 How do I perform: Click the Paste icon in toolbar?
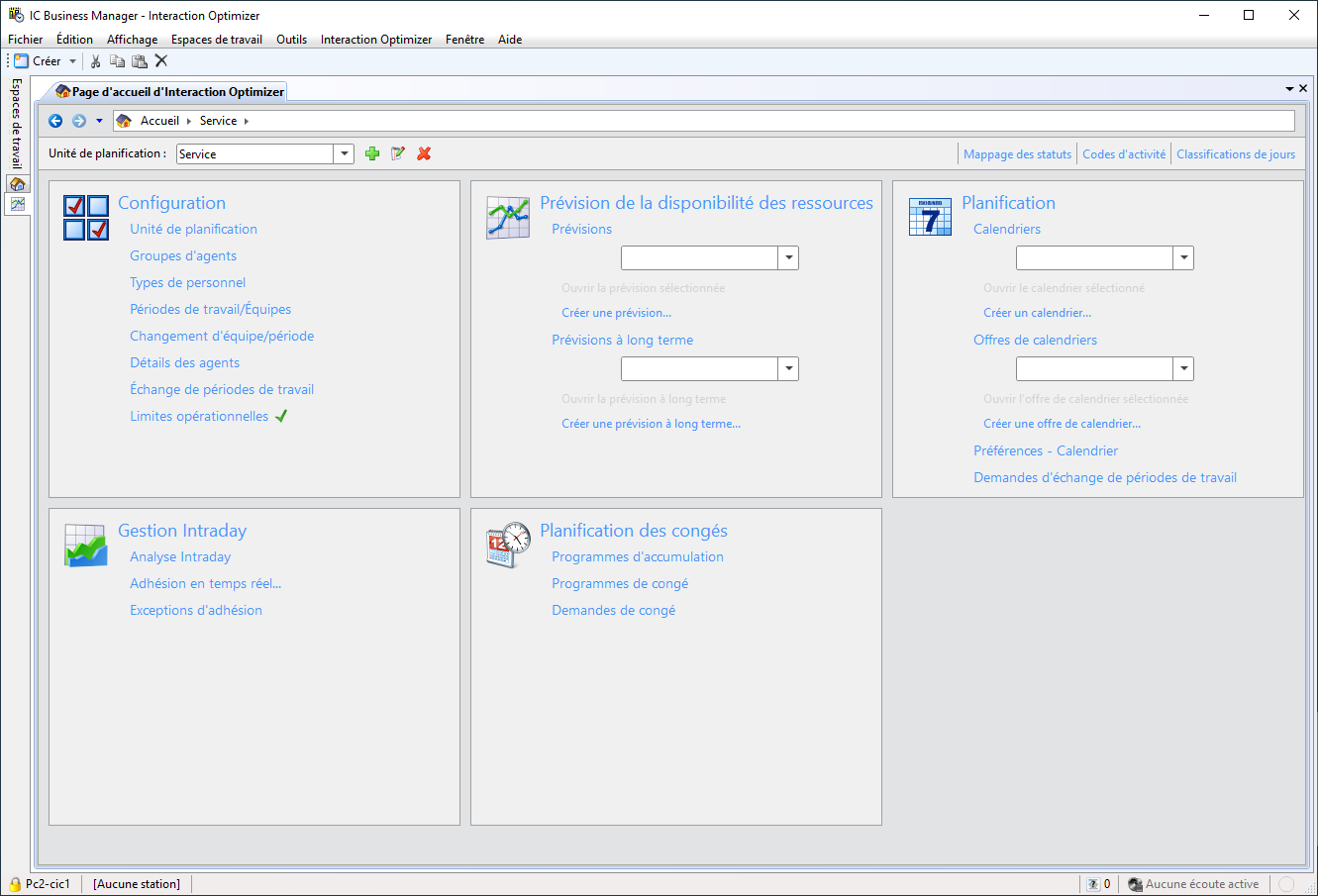[x=140, y=61]
